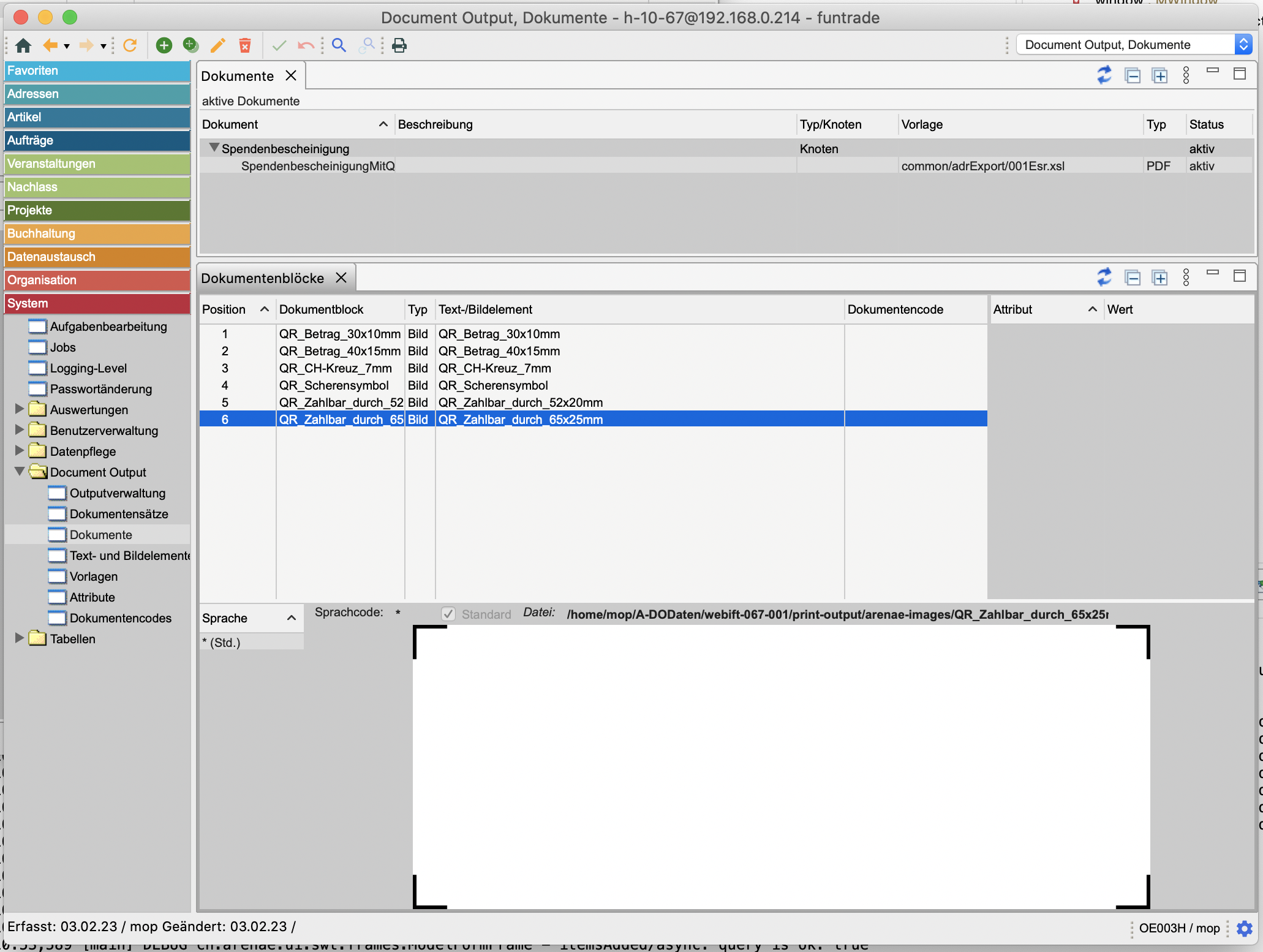Click the QR_Zahlbar image preview
The height and width of the screenshot is (952, 1263).
click(x=781, y=766)
